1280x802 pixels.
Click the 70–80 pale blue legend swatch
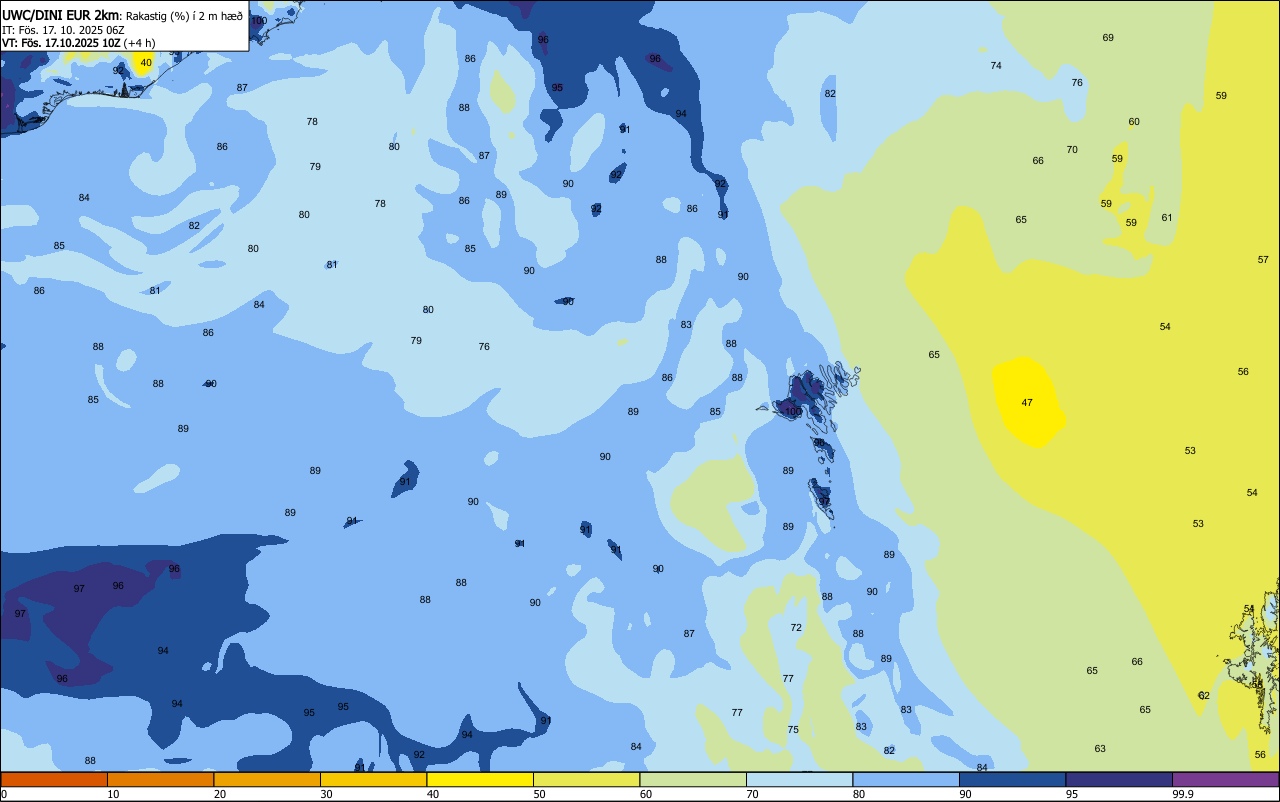tap(799, 779)
